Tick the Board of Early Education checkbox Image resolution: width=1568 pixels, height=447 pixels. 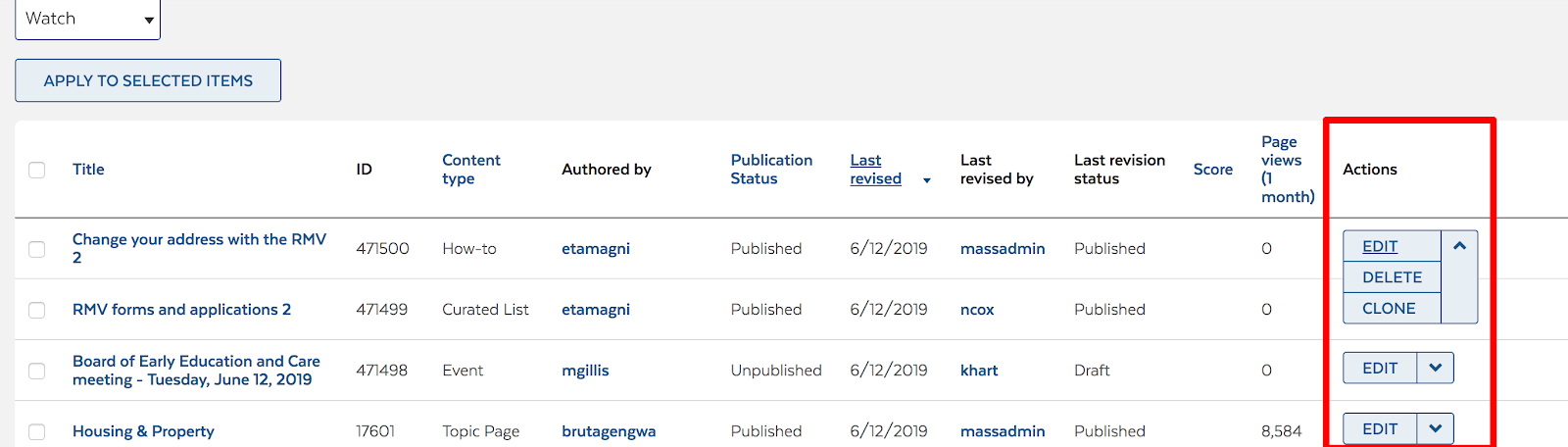(37, 371)
